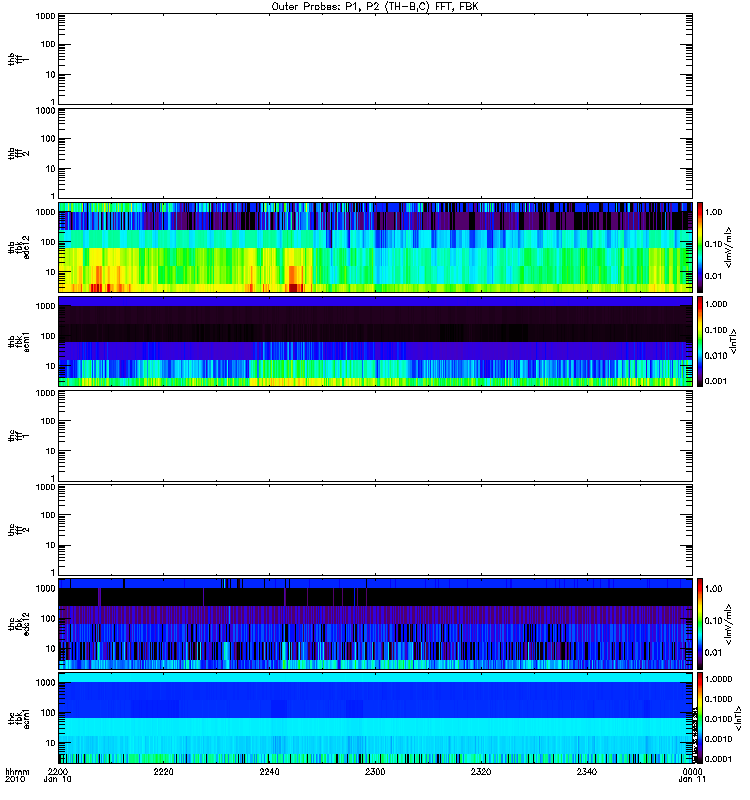Click inside the thb fbk edc12 spectrogram
The width and height of the screenshot is (750, 800).
pos(376,247)
